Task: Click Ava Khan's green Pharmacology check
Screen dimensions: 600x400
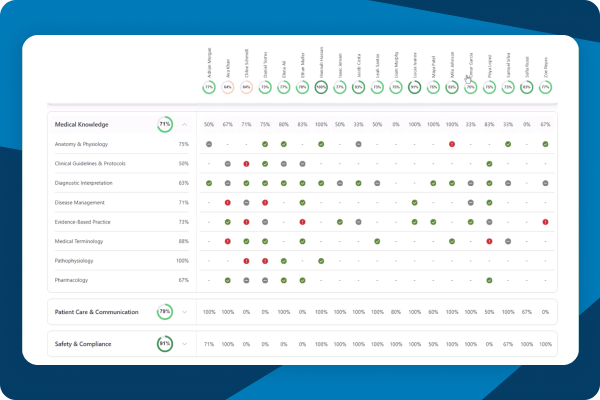Action: pyautogui.click(x=228, y=281)
